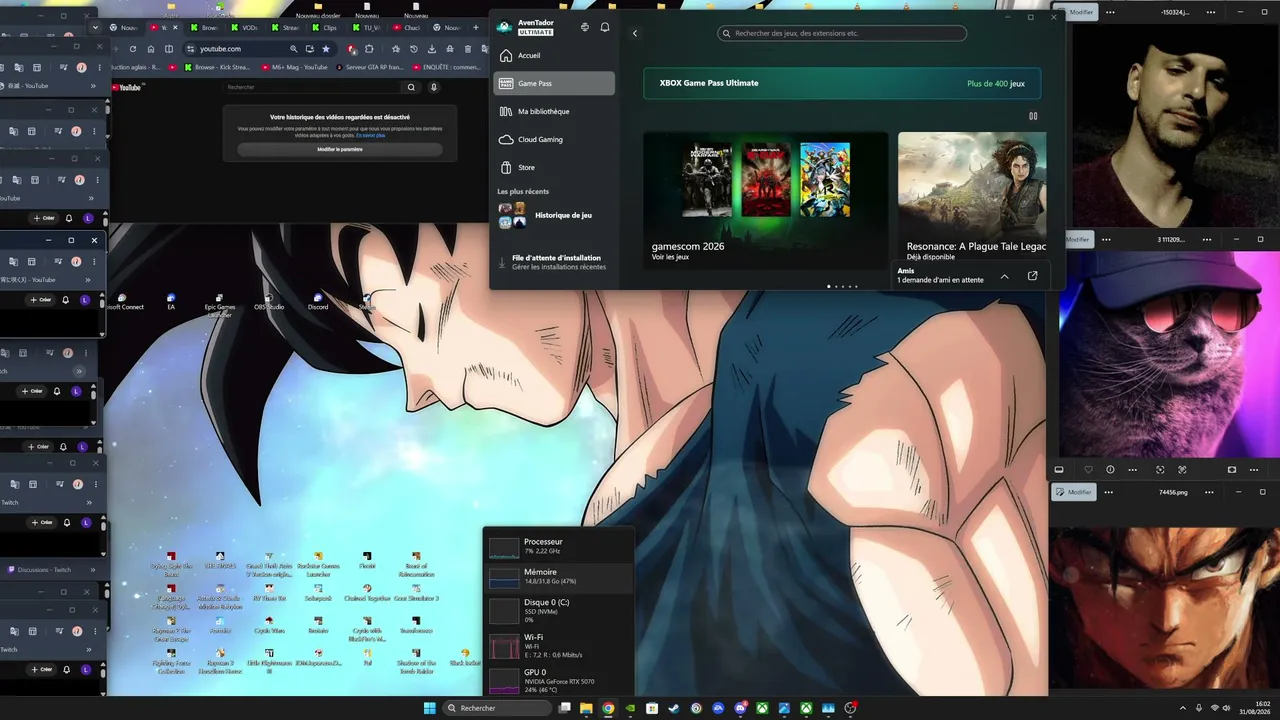This screenshot has width=1280, height=720.
Task: Open the Serveur GTA RP bookmark
Action: [x=372, y=67]
